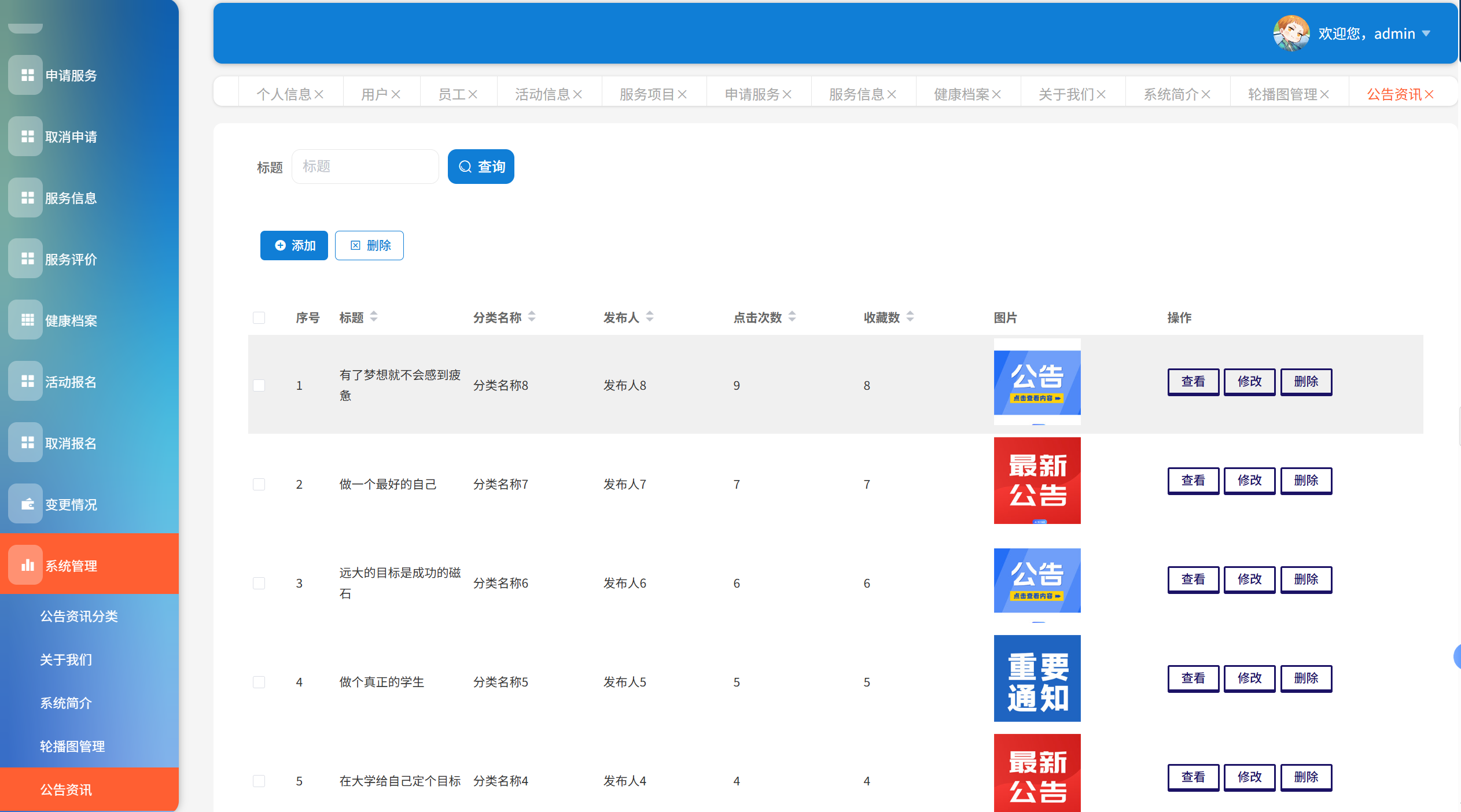Viewport: 1461px width, 812px height.
Task: Click the 活动报名 sidebar grid icon
Action: 27,381
